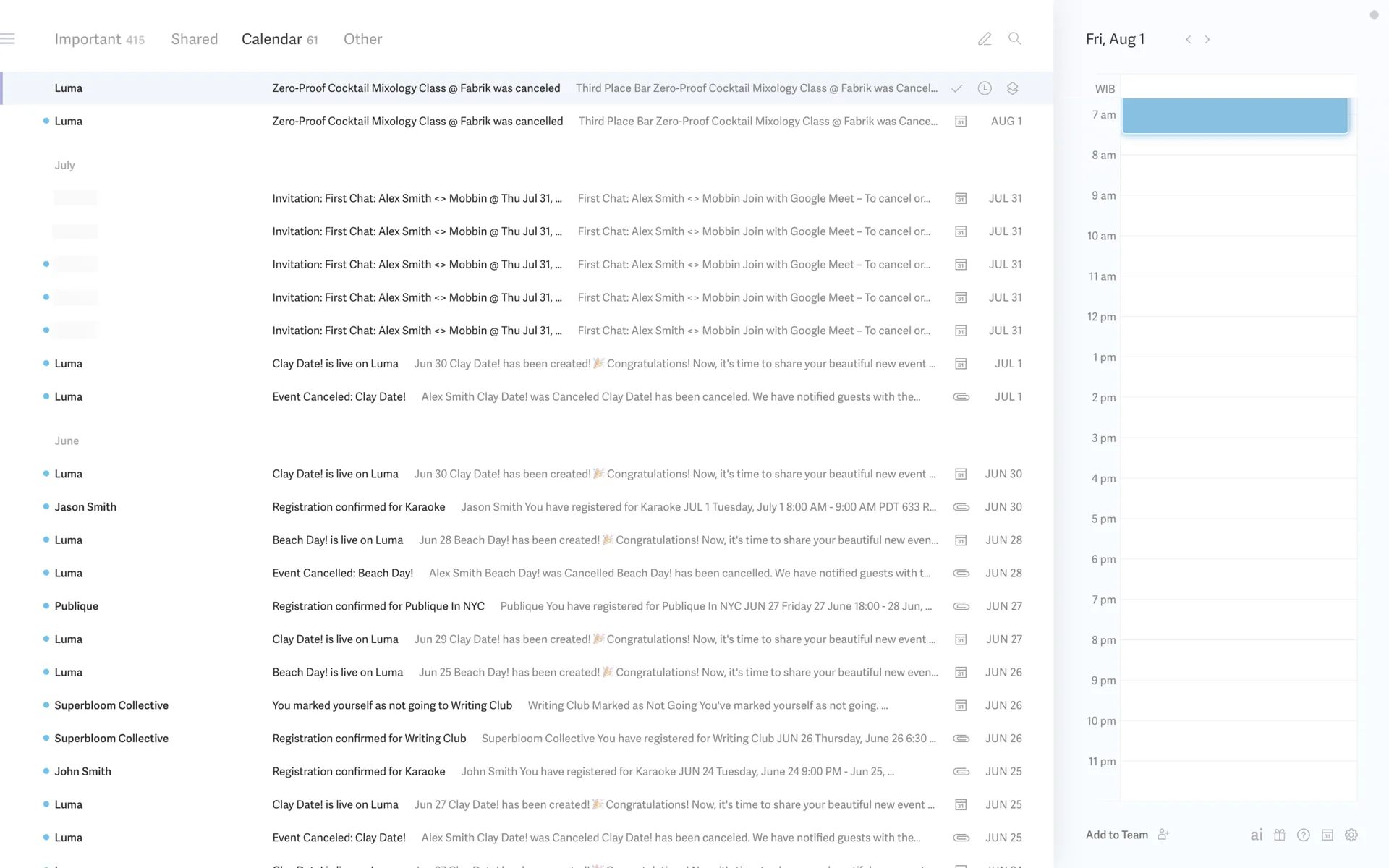Click the stacked layers icon on first email
The image size is (1389, 868).
(1012, 88)
